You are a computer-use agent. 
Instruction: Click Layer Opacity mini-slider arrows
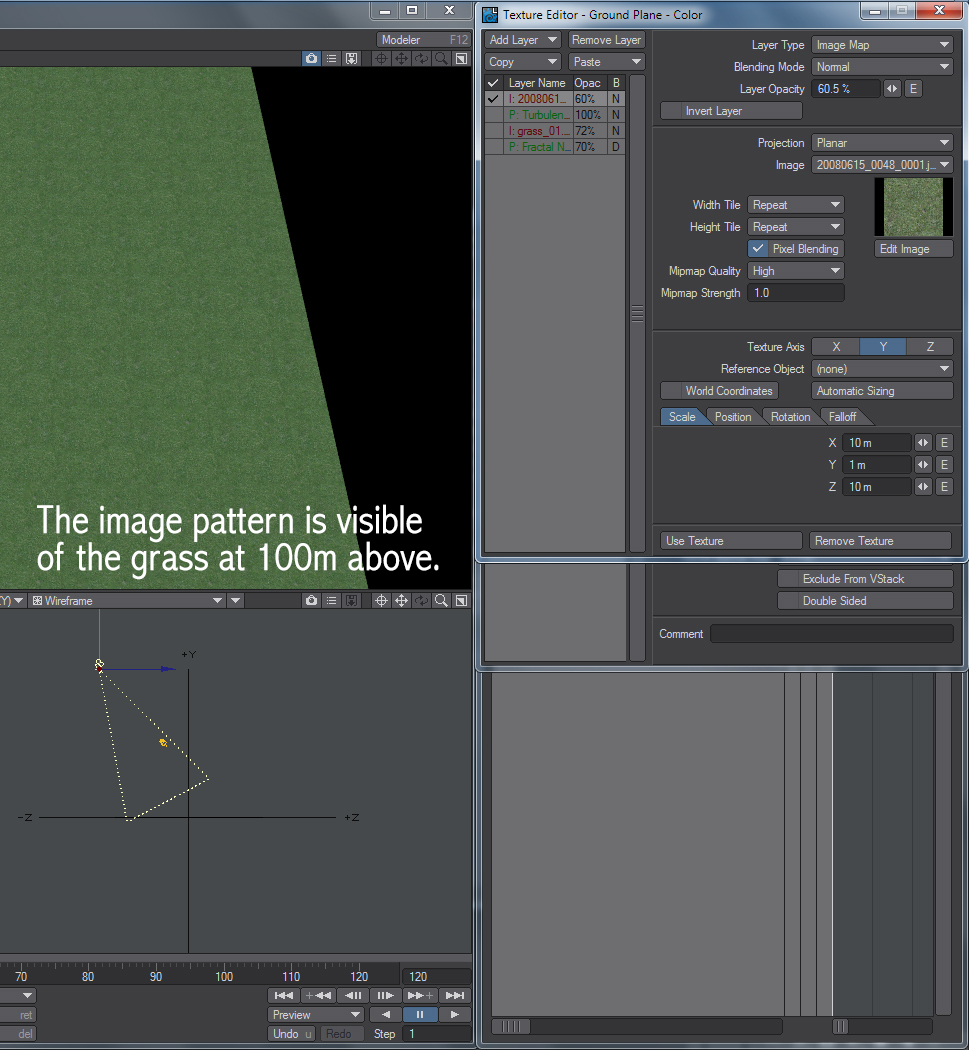892,89
